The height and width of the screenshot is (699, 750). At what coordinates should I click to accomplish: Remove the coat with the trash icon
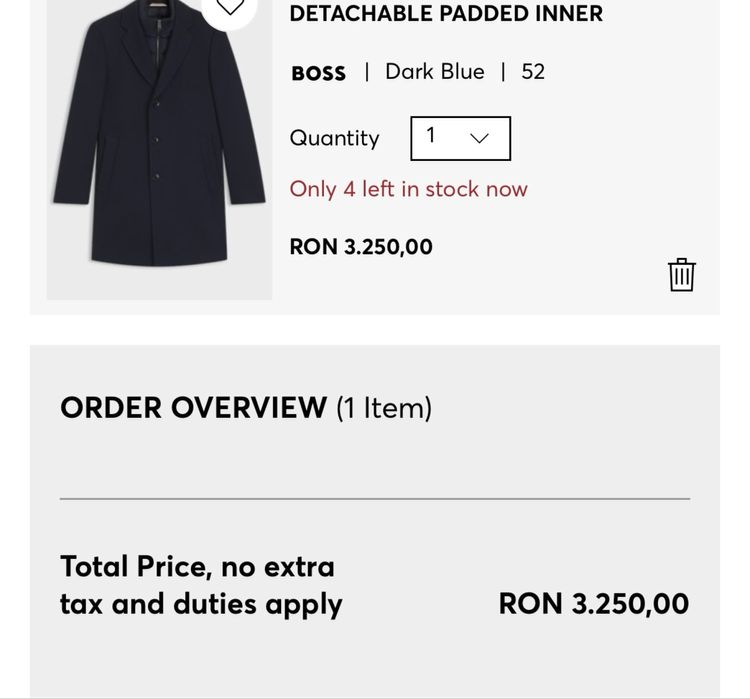point(681,274)
